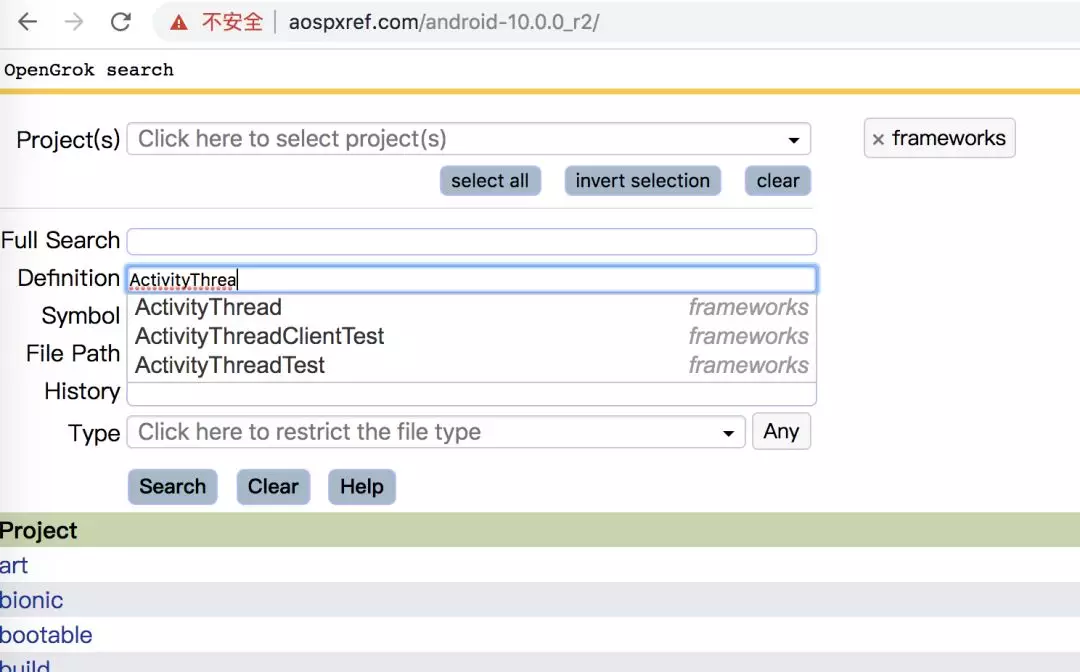Select the ActivityThread autocomplete suggestion
The width and height of the screenshot is (1080, 672).
(207, 307)
